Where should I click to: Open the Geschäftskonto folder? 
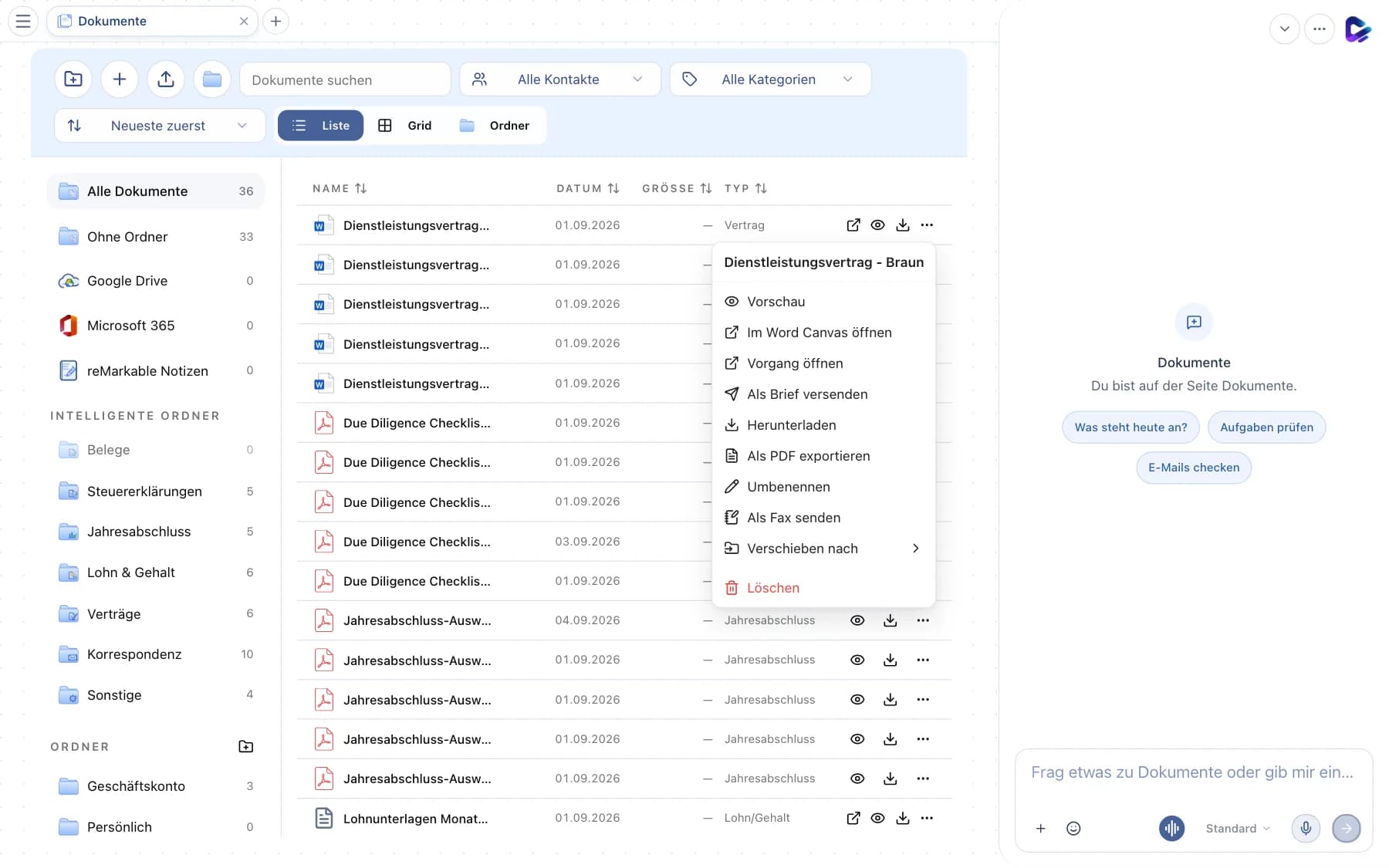(156, 786)
